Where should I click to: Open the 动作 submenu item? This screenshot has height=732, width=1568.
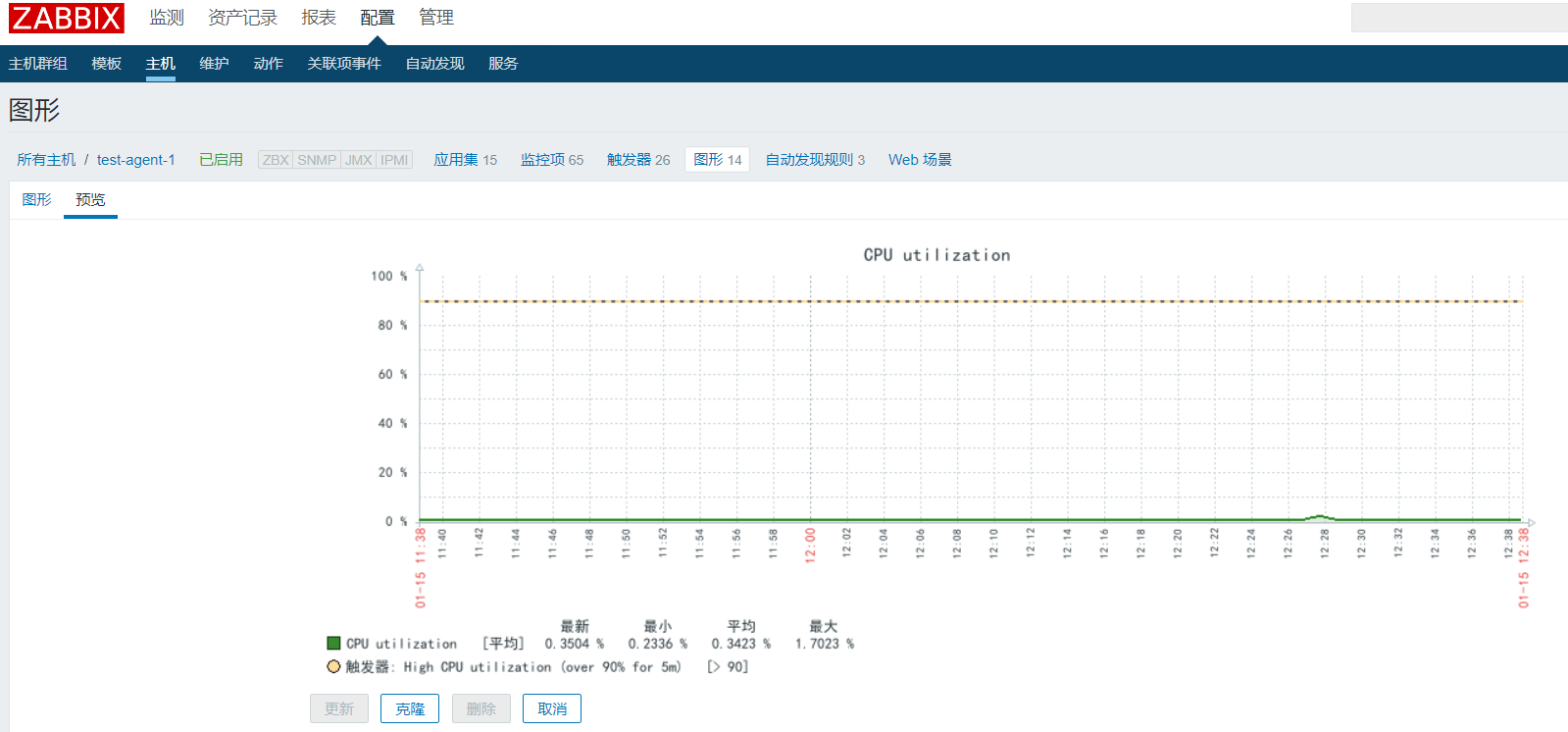(x=269, y=64)
